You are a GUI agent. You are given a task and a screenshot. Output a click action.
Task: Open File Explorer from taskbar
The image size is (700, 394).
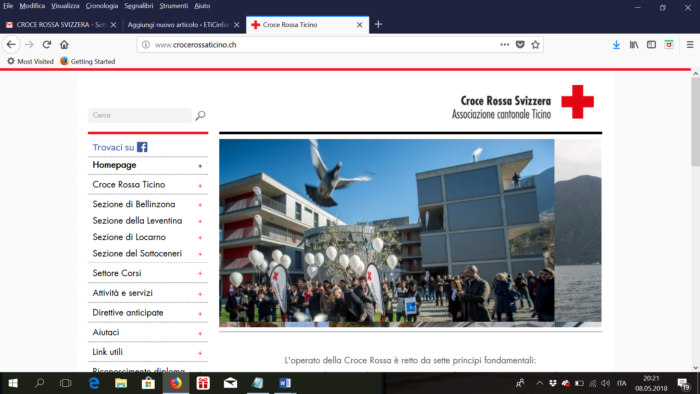coord(121,383)
